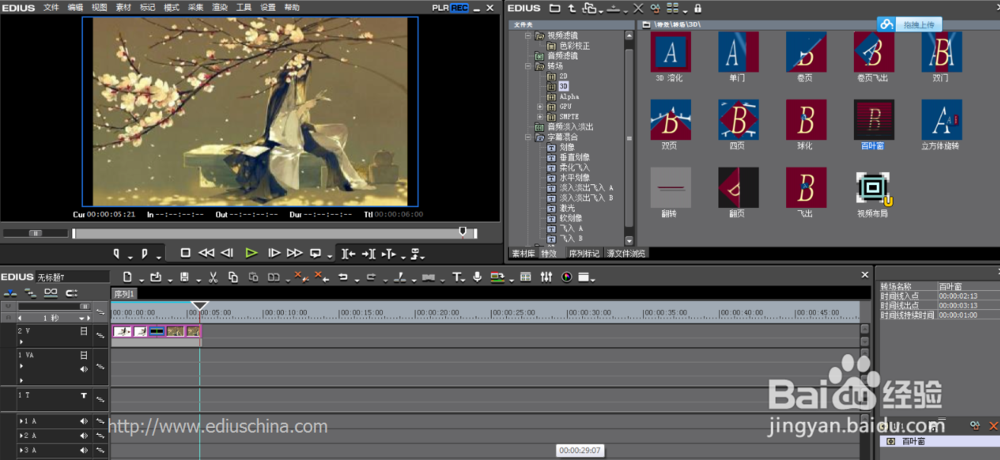1000x460 pixels.
Task: Click the 拖拽上传 upload button
Action: [x=909, y=24]
